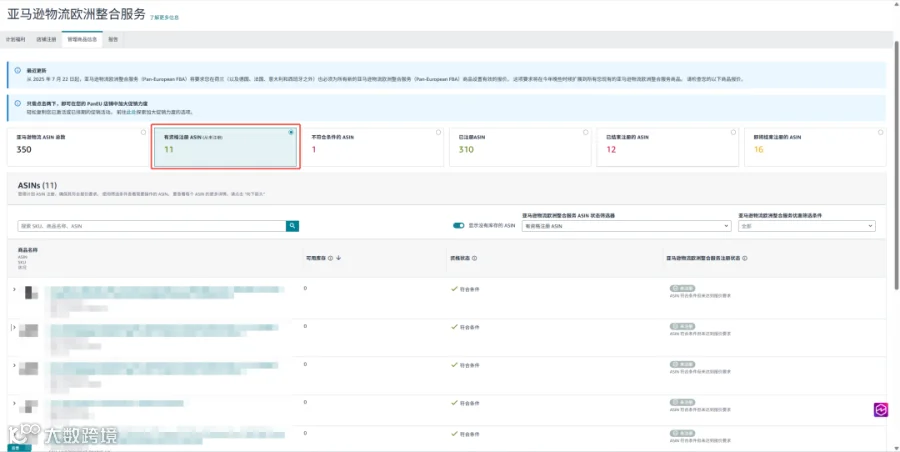
Task: Click info icon beside 注册状态 column header
Action: tap(744, 258)
